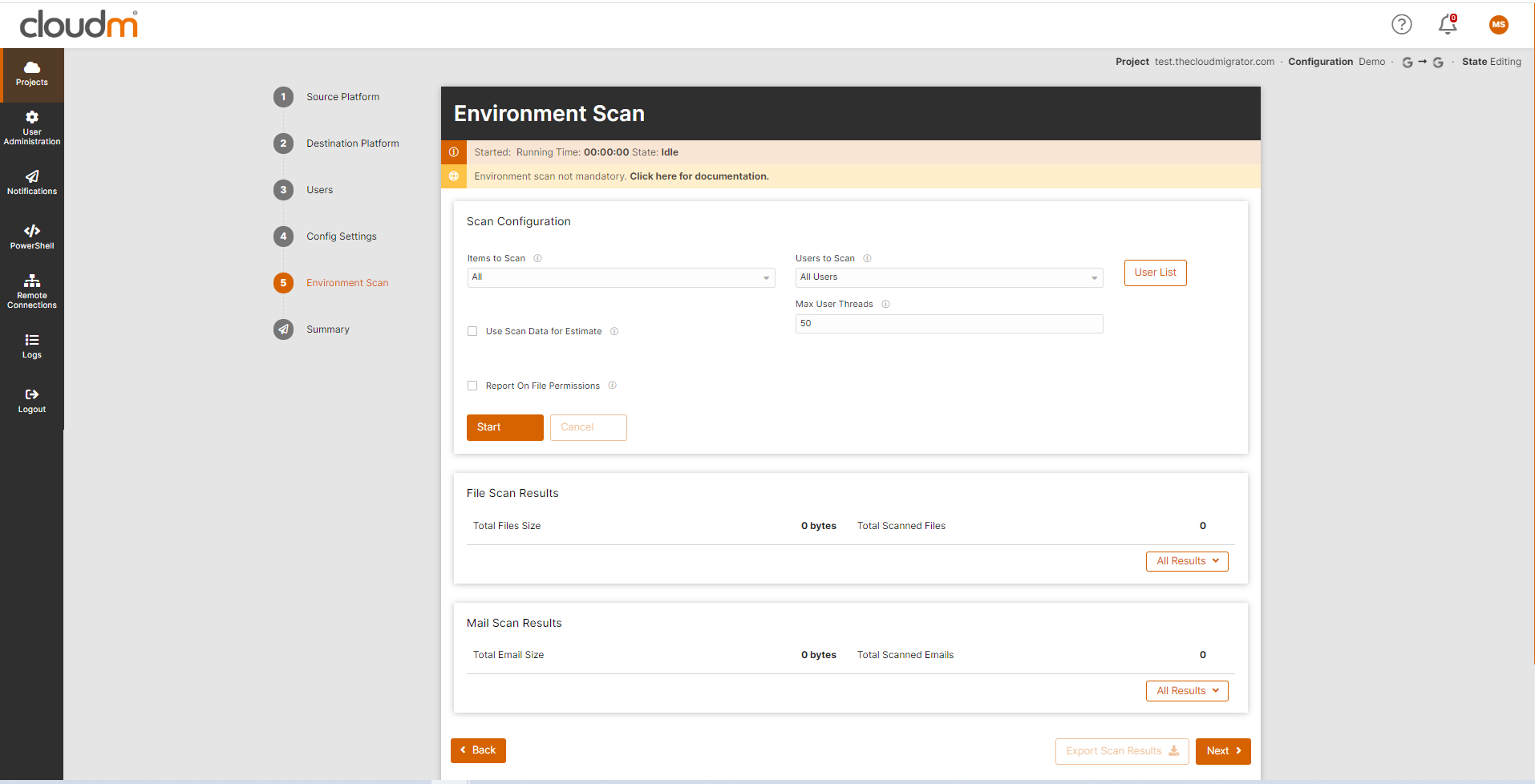
Task: Open All Results dropdown under File Scan
Action: click(x=1187, y=561)
